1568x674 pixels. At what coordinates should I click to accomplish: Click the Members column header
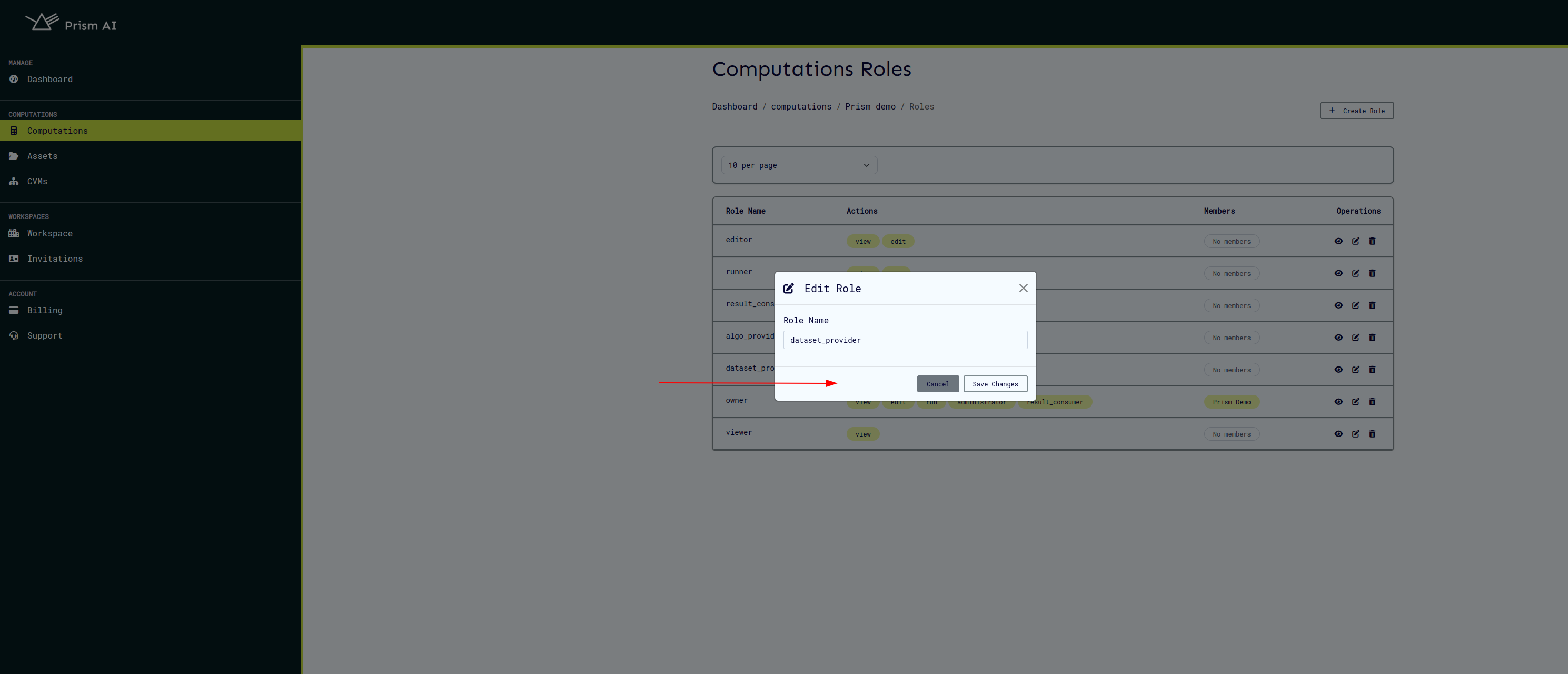click(1219, 211)
